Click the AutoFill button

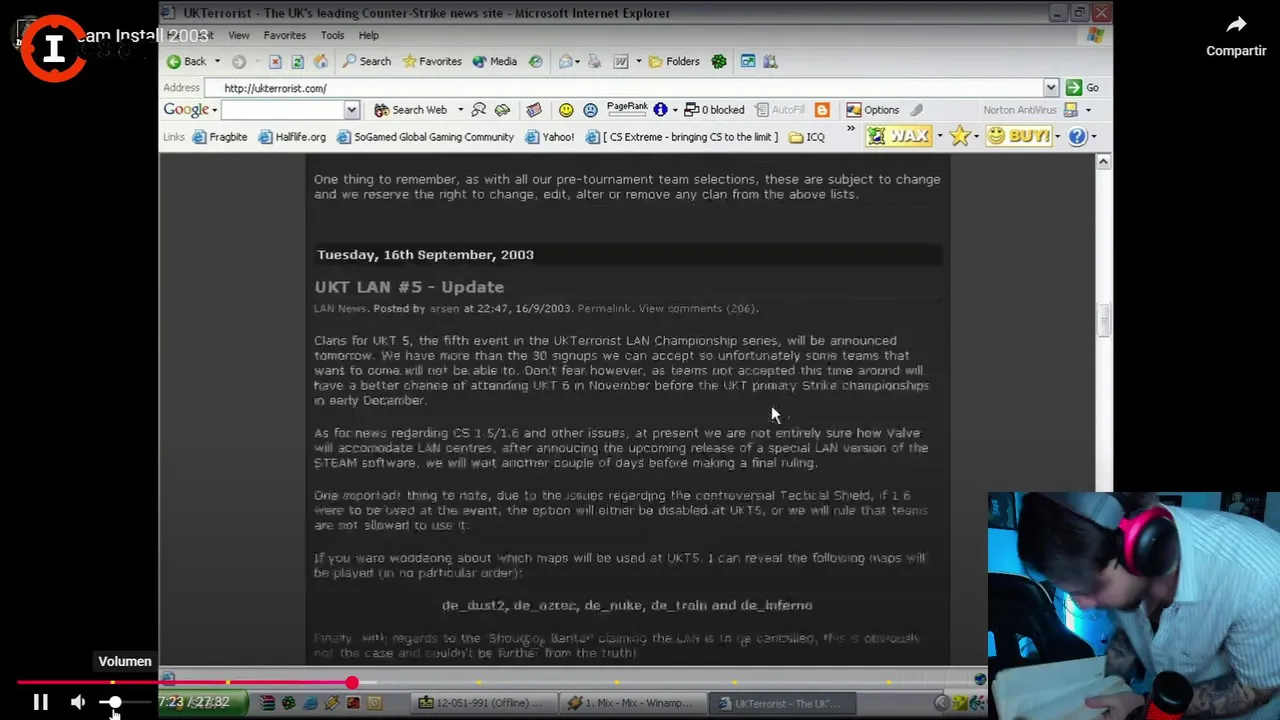pyautogui.click(x=779, y=110)
